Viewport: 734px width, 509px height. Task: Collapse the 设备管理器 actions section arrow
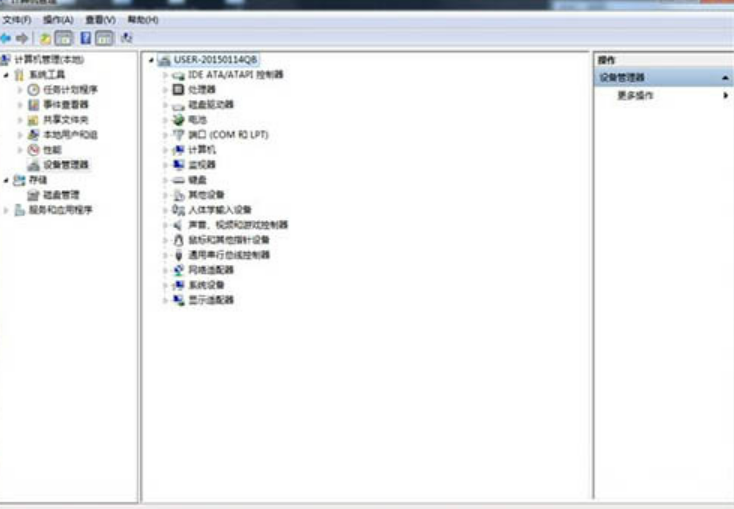coord(725,78)
